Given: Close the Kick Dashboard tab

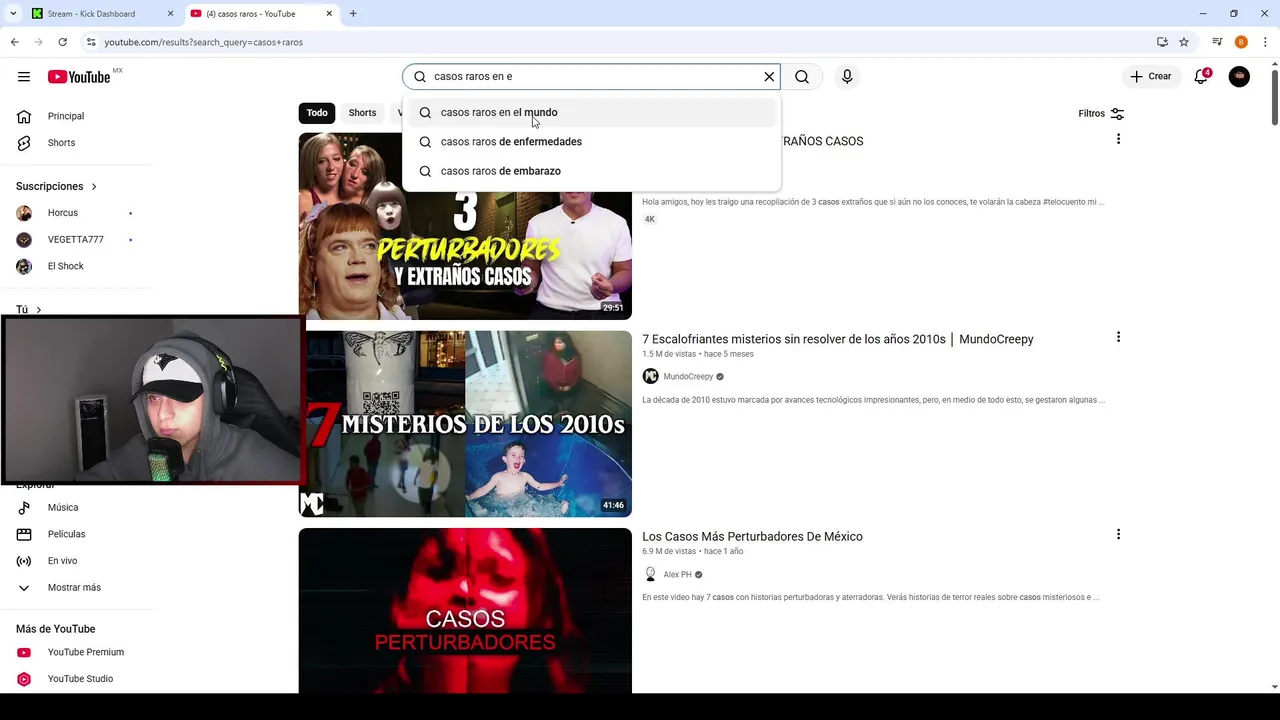Looking at the screenshot, I should click(x=170, y=14).
